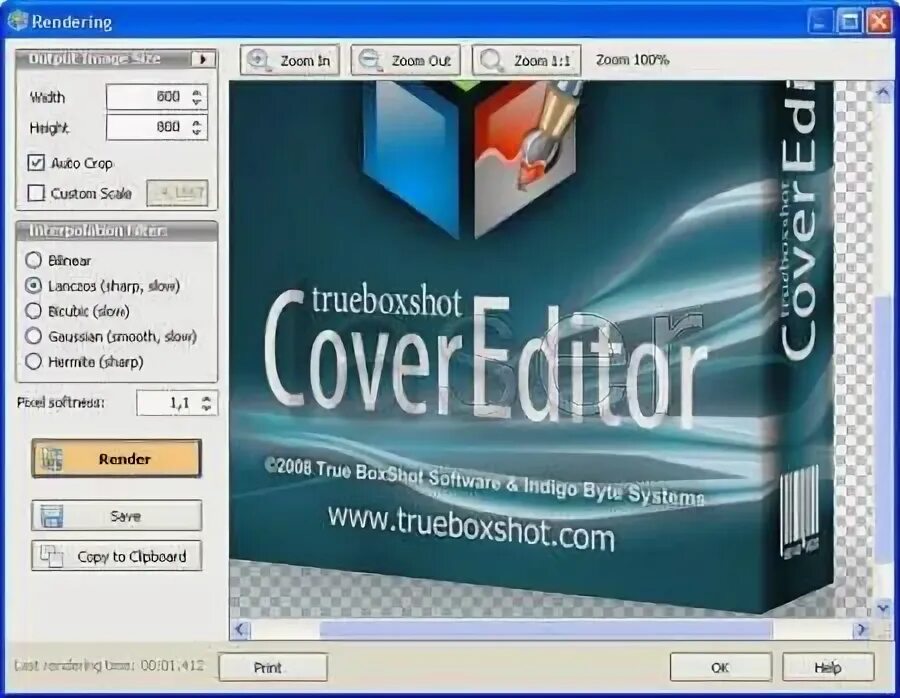The image size is (900, 698).
Task: Click the Copy to Clipboard text
Action: point(131,556)
